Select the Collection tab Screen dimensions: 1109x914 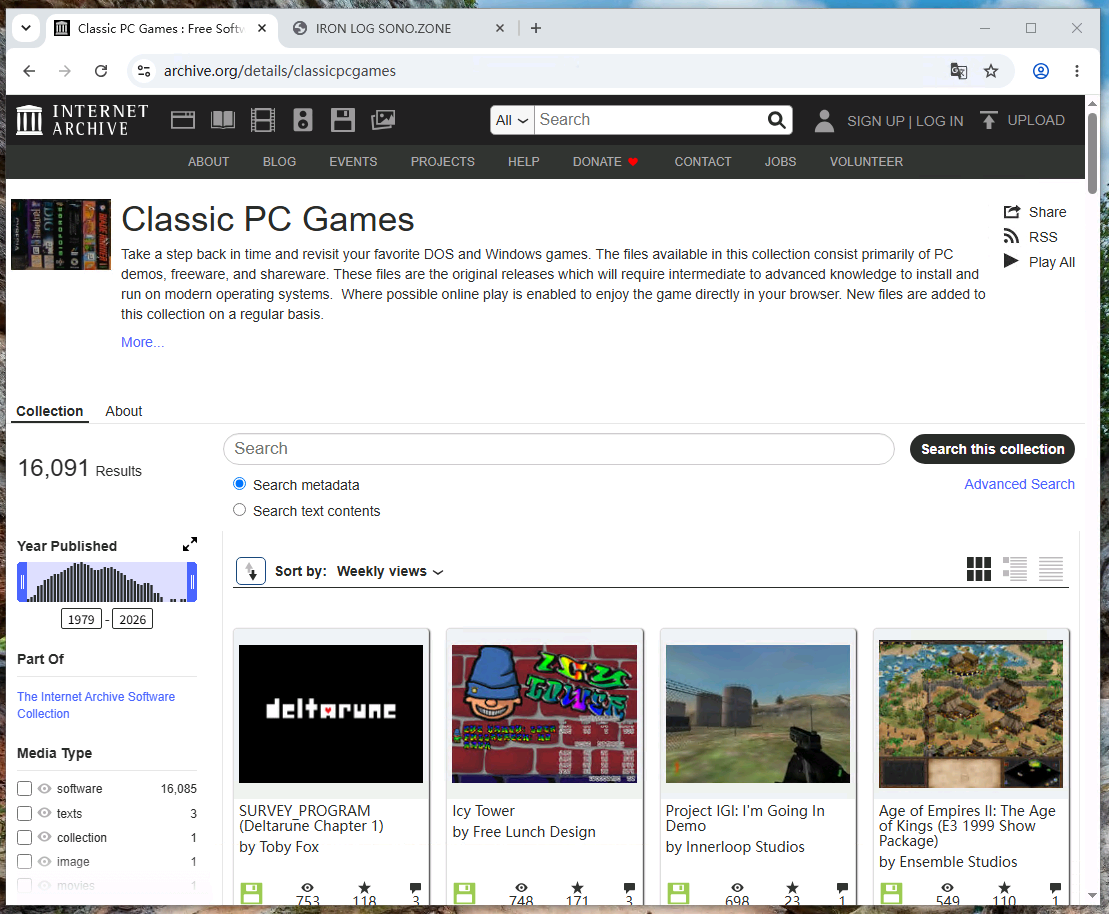tap(50, 411)
